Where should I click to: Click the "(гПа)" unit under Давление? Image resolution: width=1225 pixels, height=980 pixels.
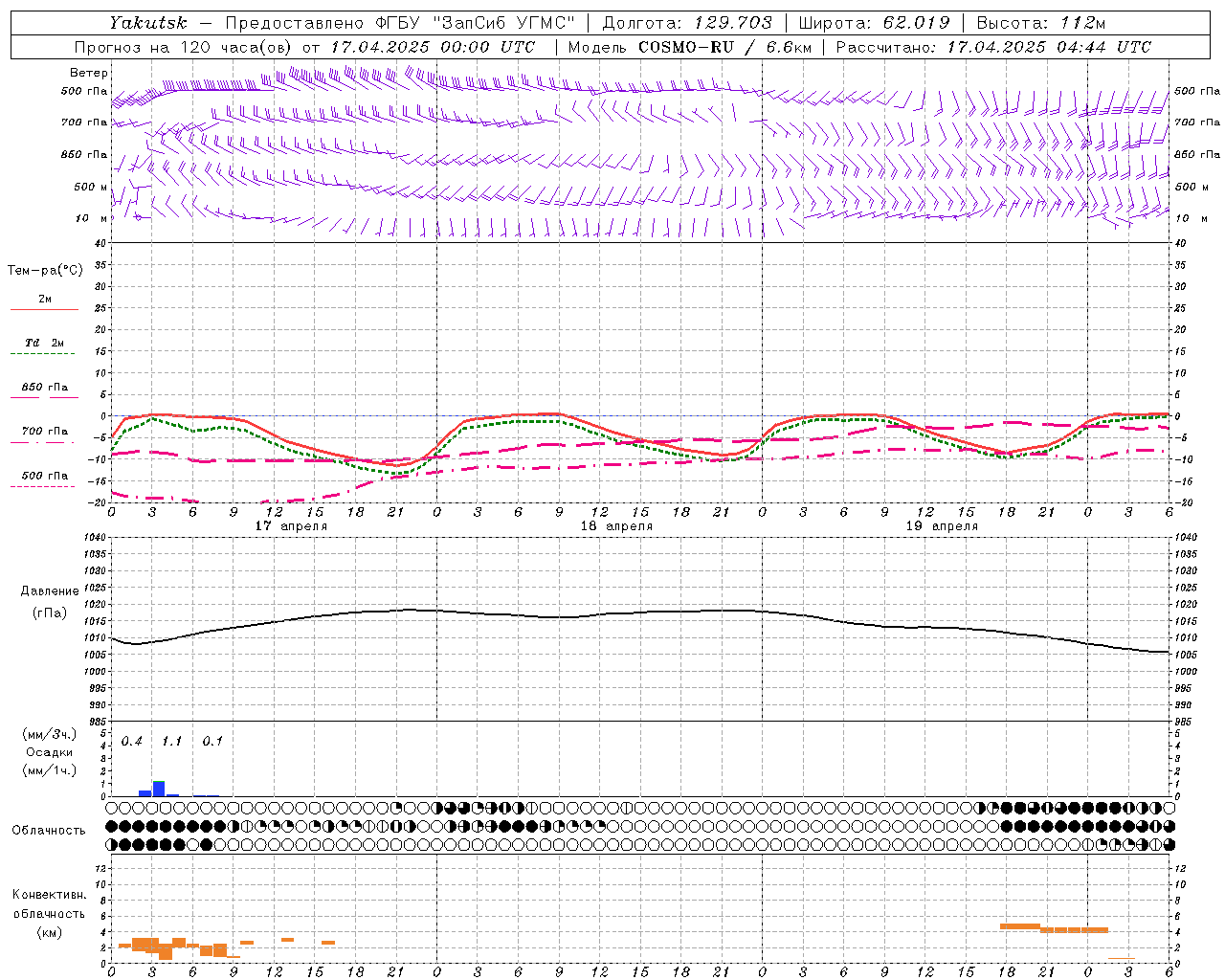point(50,613)
